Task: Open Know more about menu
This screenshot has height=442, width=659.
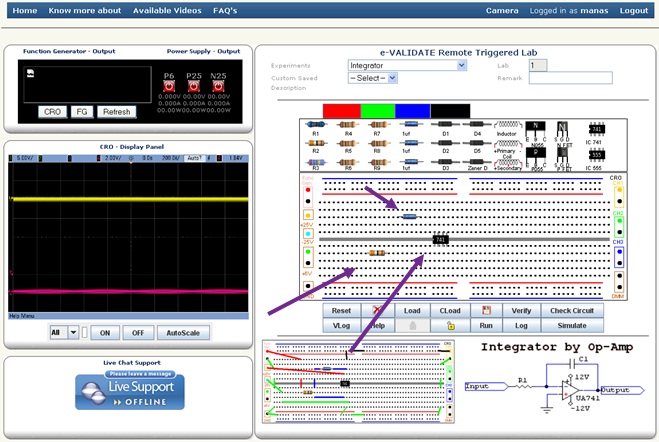Action: tap(85, 11)
